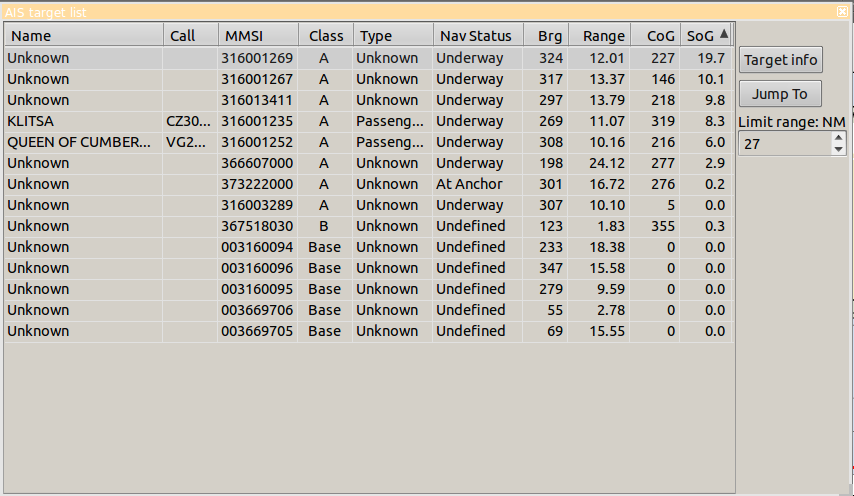Screen dimensions: 854x496
Task: Select base station 003669705 row
Action: pos(257,331)
